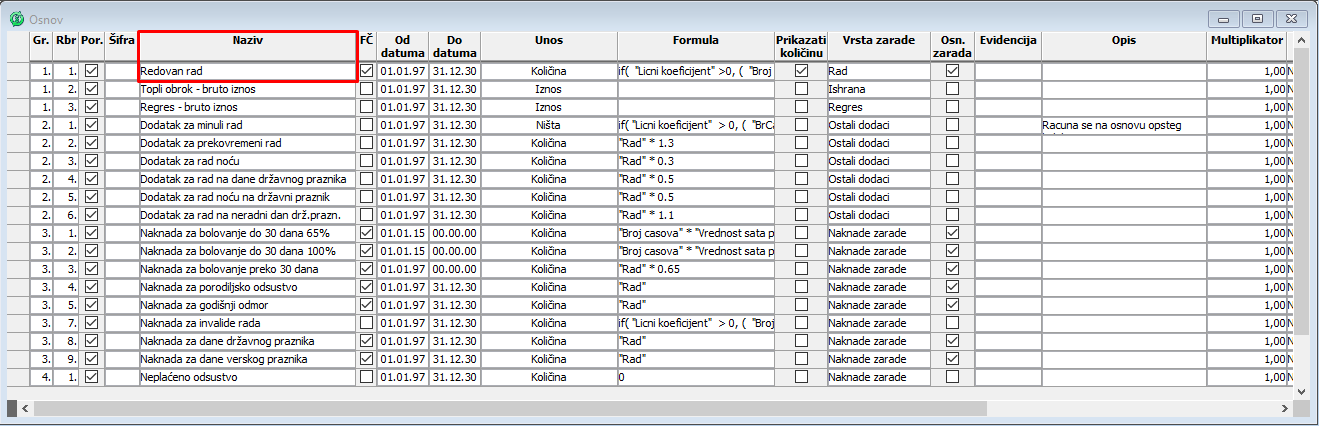Screen dimensions: 1319x426
Task: Toggle Osn. zarada checkbox for Redovan rad
Action: tap(952, 71)
